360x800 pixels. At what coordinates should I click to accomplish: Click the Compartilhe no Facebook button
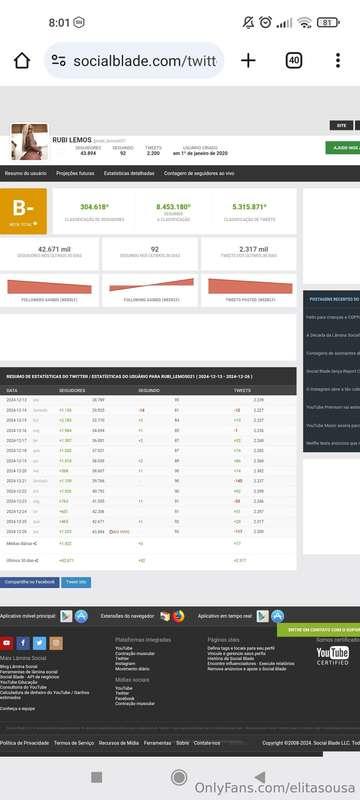(x=29, y=582)
